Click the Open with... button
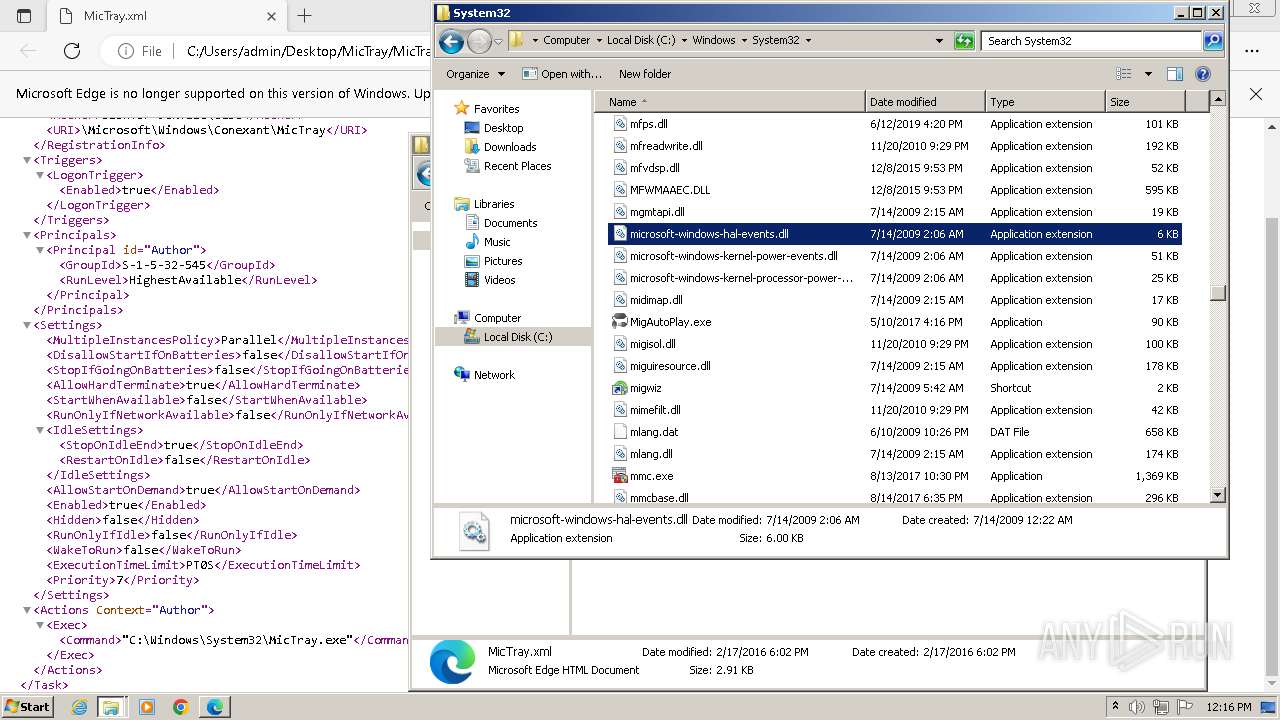This screenshot has width=1280, height=720. pos(563,74)
